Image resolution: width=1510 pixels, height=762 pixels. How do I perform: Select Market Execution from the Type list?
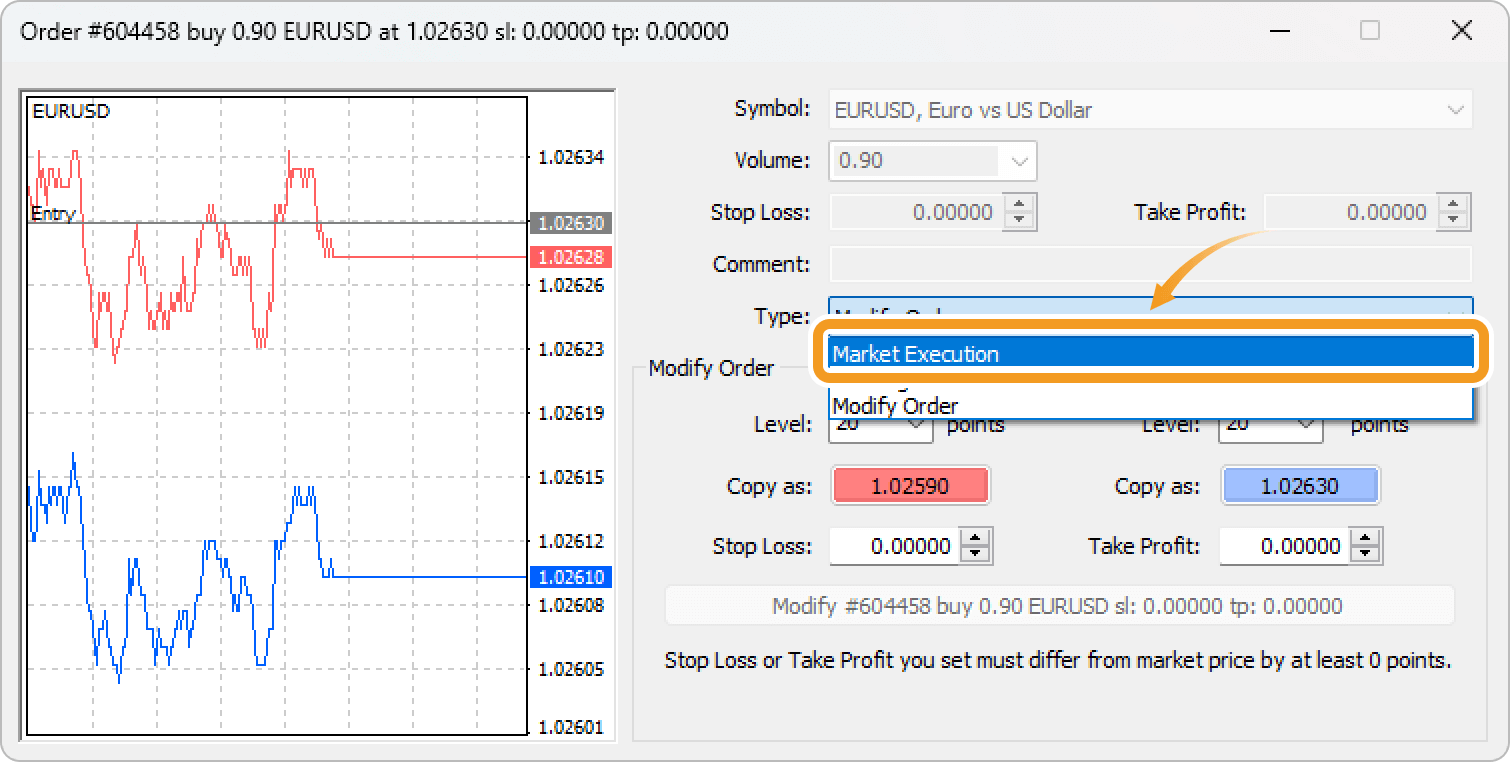(1152, 354)
